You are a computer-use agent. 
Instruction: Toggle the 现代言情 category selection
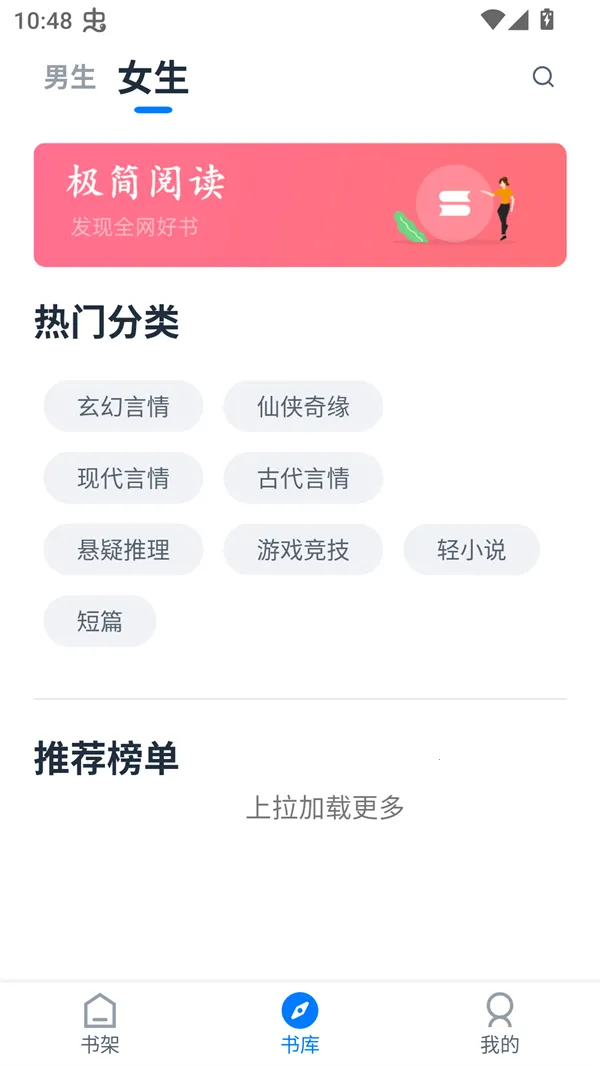click(x=123, y=478)
